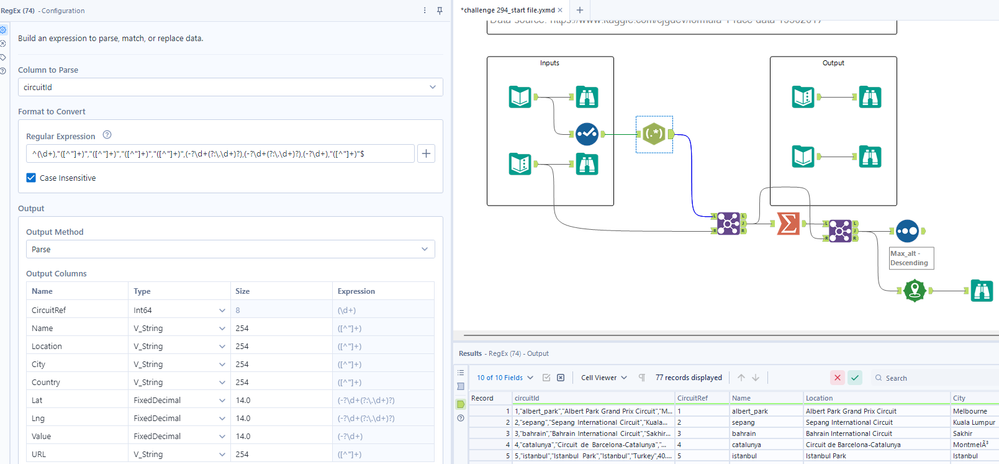Viewport: 999px width, 464px height.
Task: Open the Column to Parse dropdown
Action: tap(230, 87)
